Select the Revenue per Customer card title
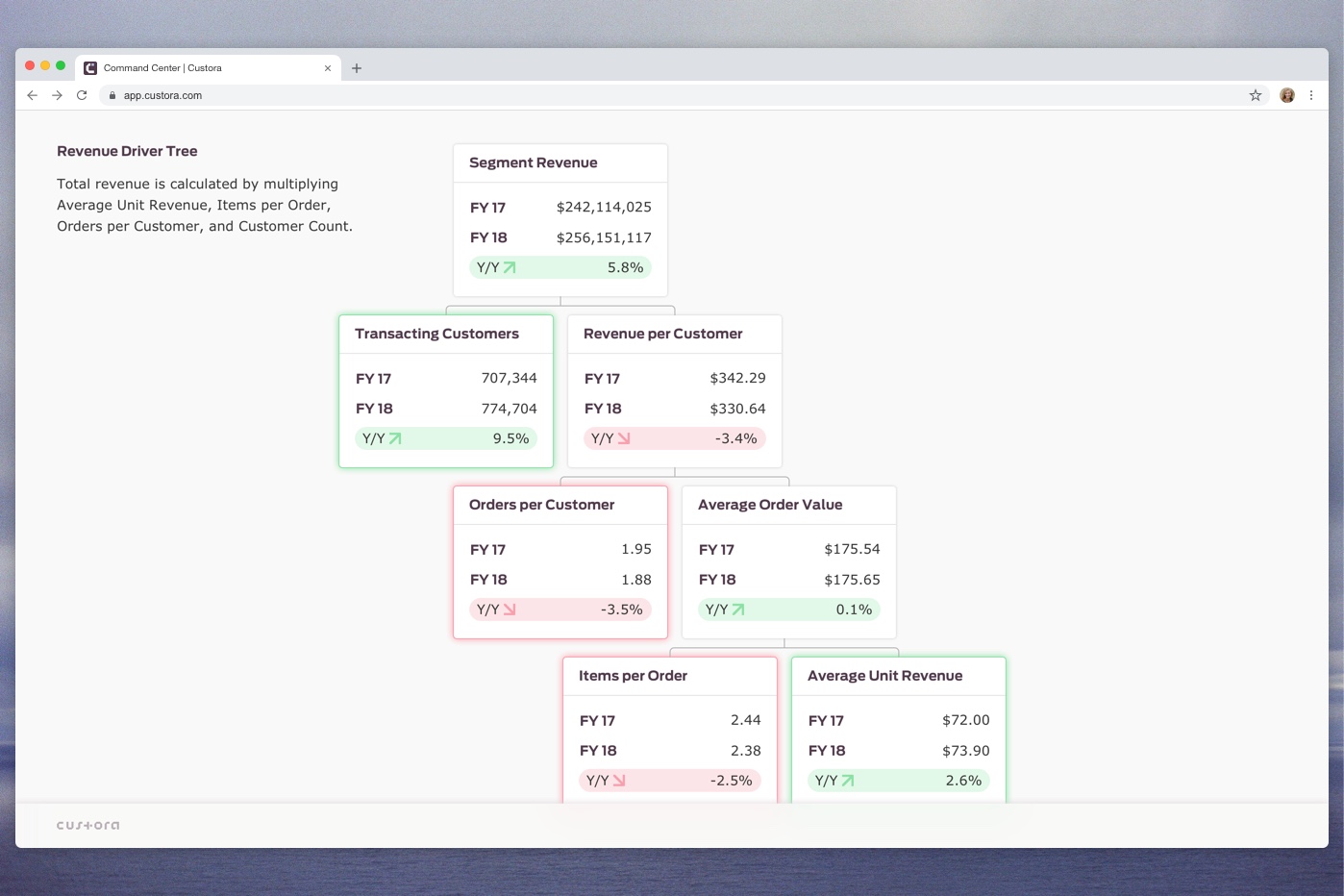This screenshot has height=896, width=1344. tap(663, 334)
